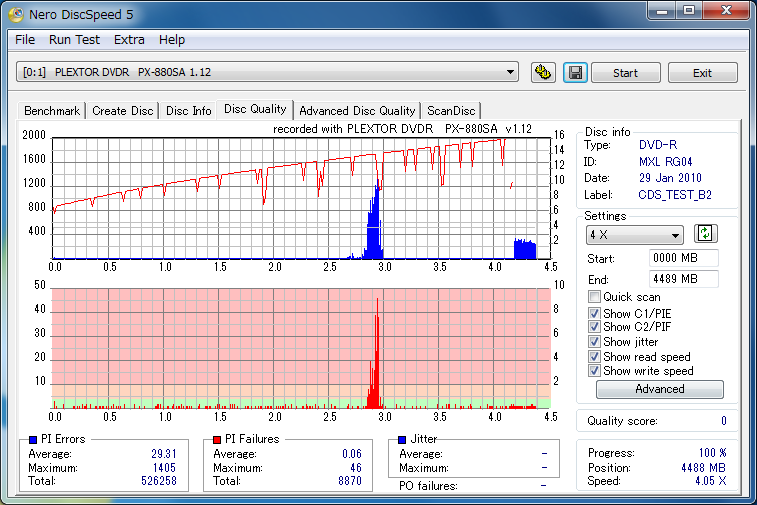Image resolution: width=757 pixels, height=505 pixels.
Task: Maximize the Nero DiscSpeed window
Action: coord(689,11)
